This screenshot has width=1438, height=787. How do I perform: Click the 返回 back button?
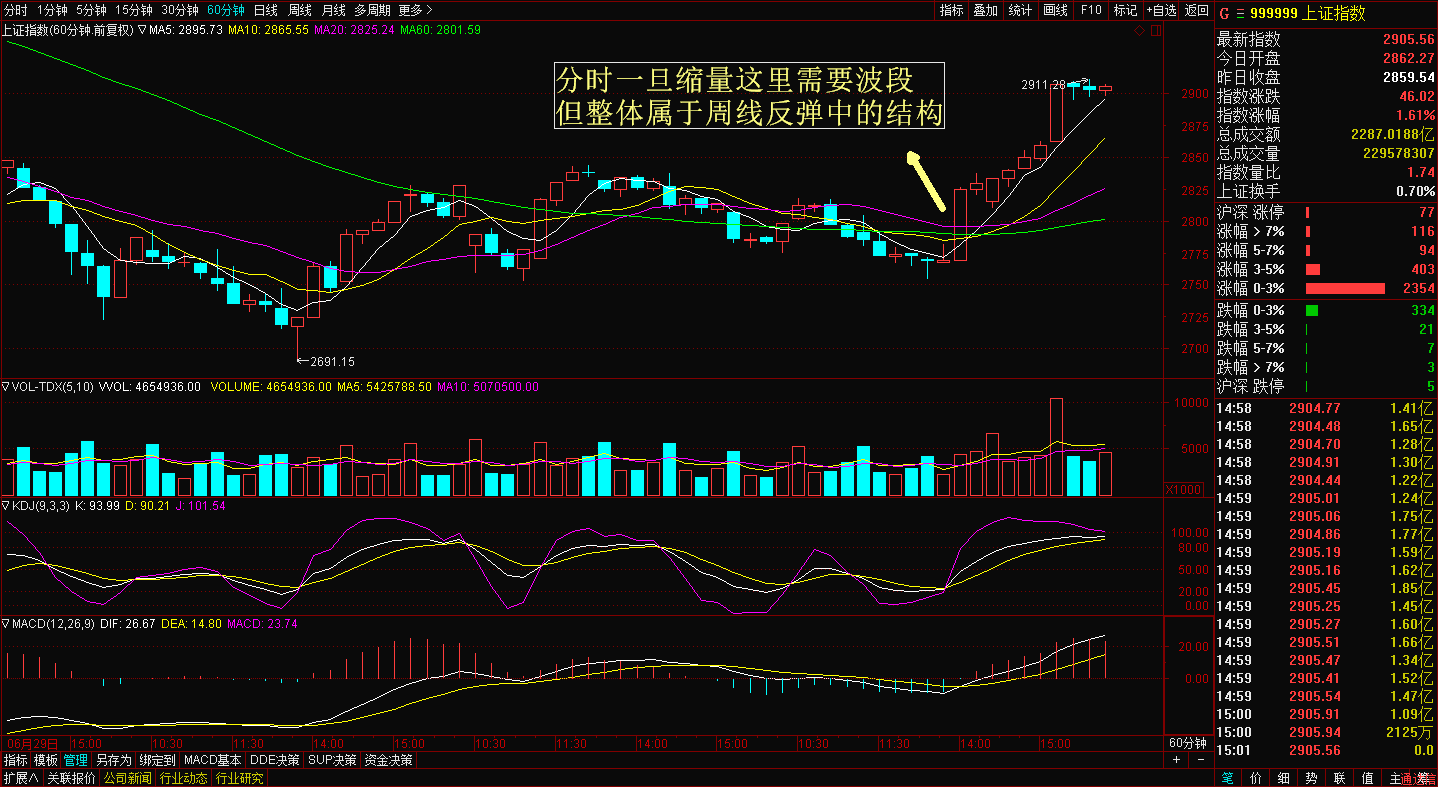click(x=1196, y=10)
